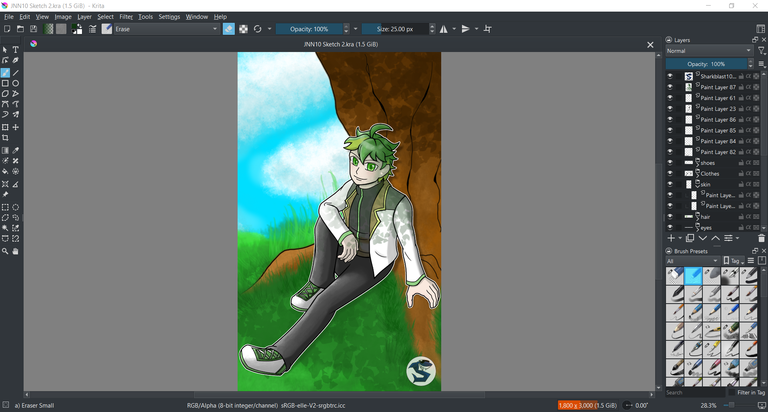The image size is (768, 412).
Task: Select the Reference Images pin tool
Action: tap(5, 194)
